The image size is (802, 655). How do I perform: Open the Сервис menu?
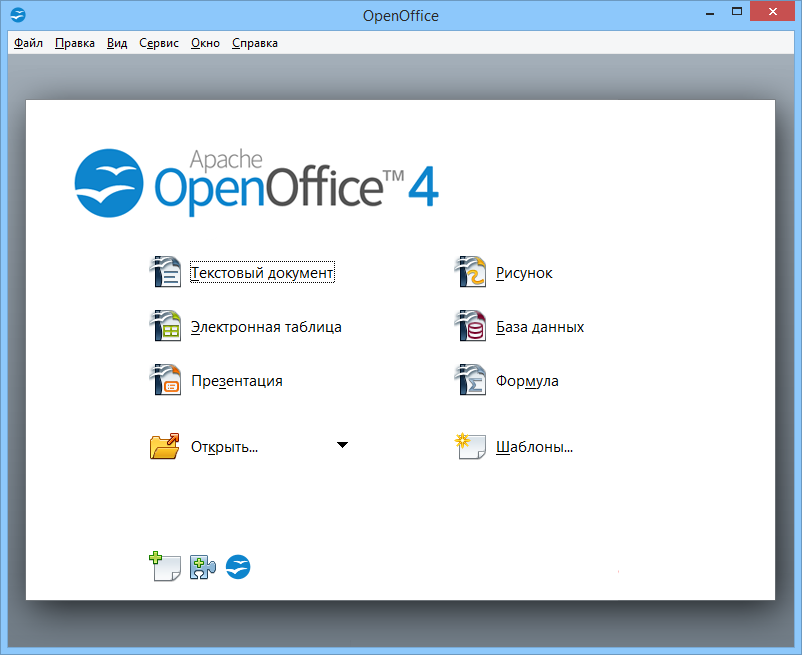(x=158, y=43)
